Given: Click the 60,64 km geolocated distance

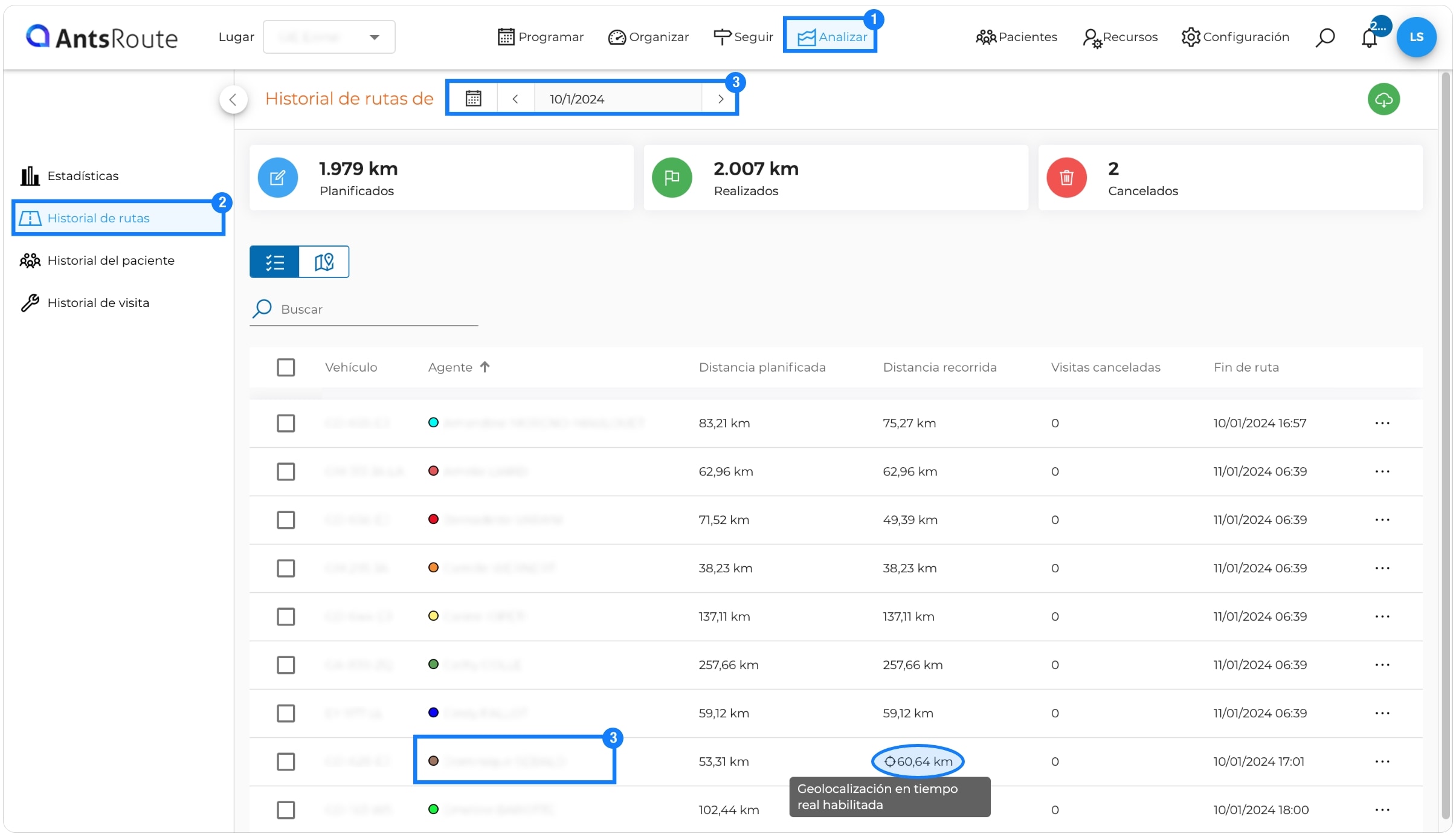Looking at the screenshot, I should point(918,761).
